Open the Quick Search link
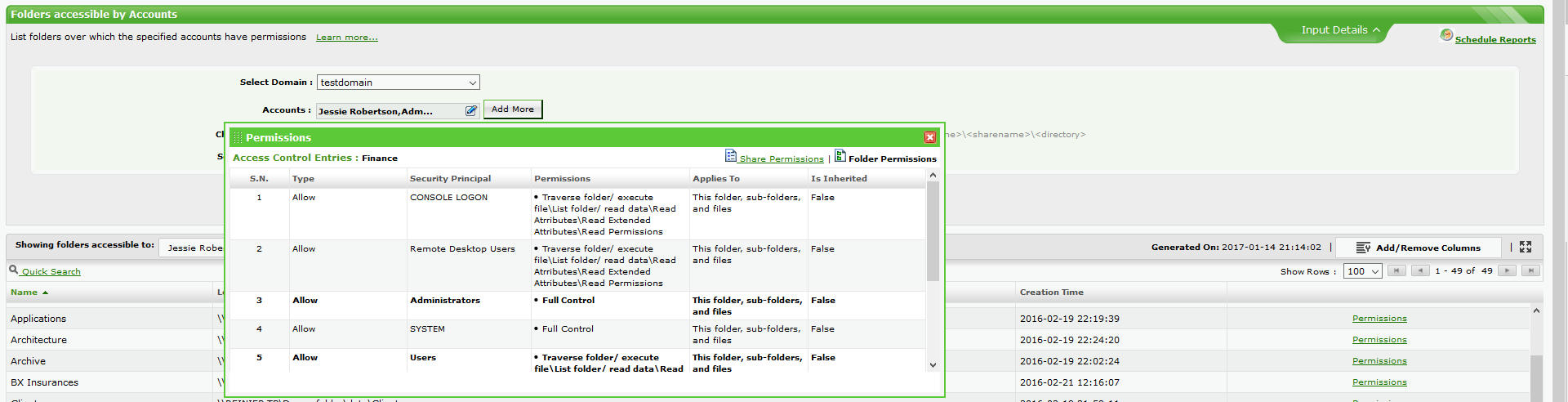 tap(51, 271)
